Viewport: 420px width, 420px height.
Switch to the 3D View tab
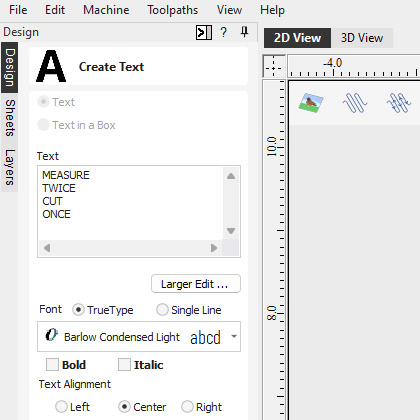pos(362,38)
